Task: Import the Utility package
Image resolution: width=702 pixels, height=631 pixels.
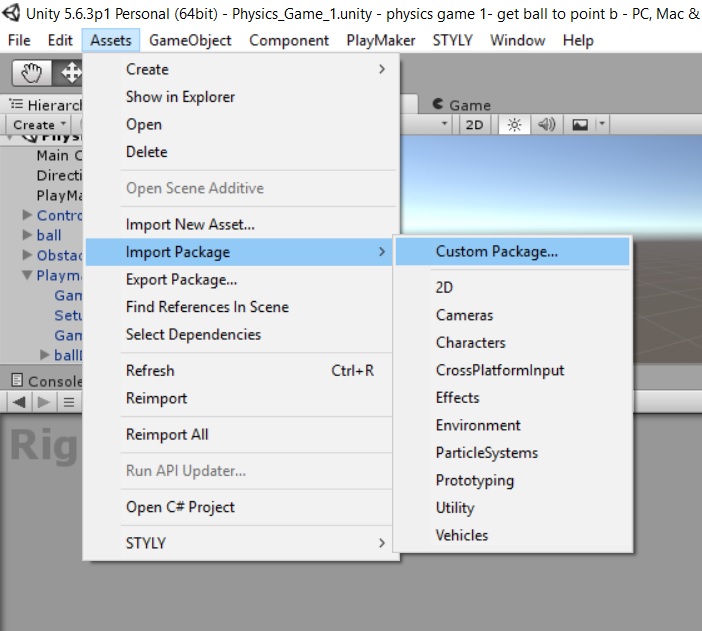Action: 513,508
